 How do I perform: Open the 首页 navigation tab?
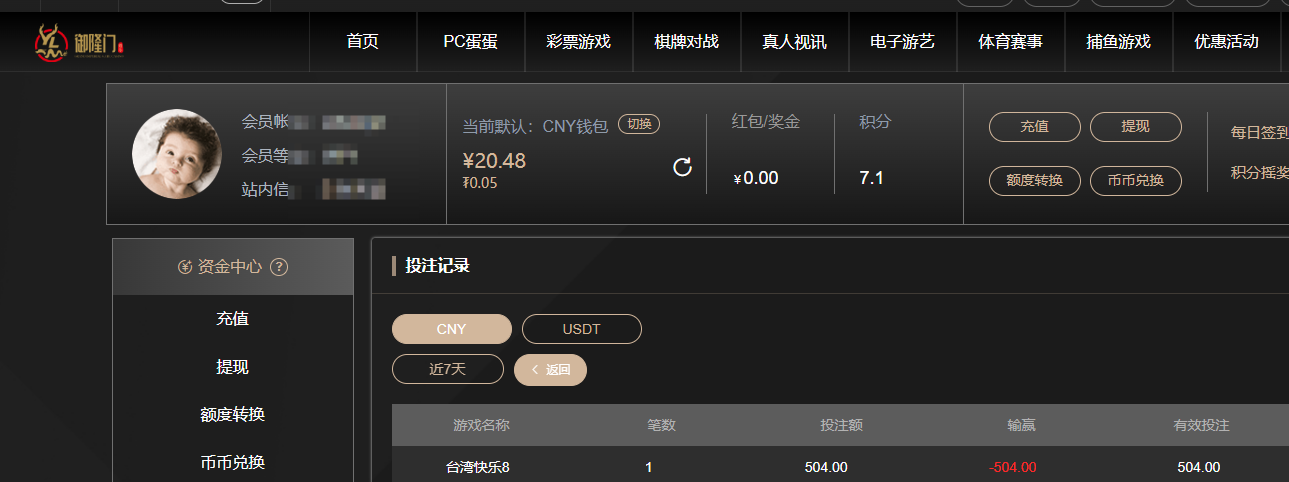point(363,42)
